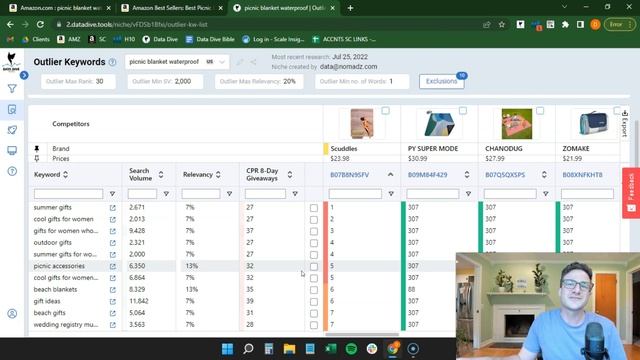Screen dimensions: 640x360
Task: Click the CPR 8-Day Giveaways filter icon
Action: (295, 194)
